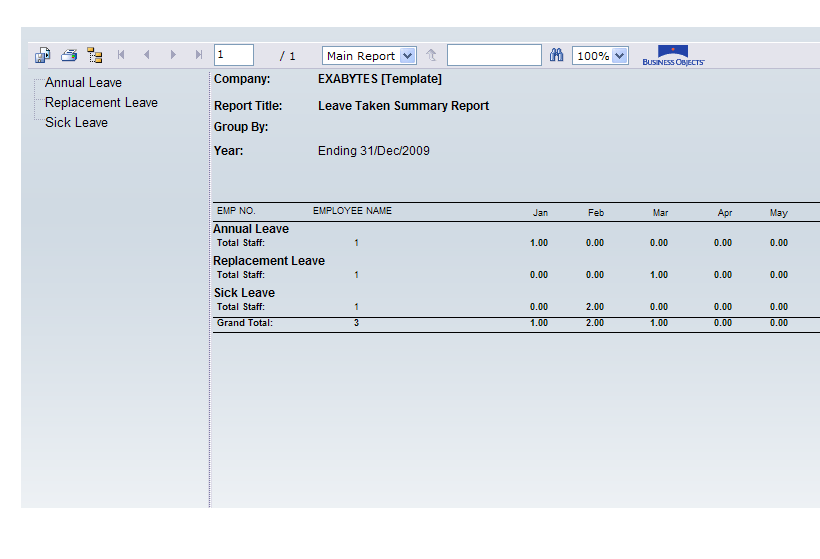
Task: Click the Print report icon
Action: 69,56
